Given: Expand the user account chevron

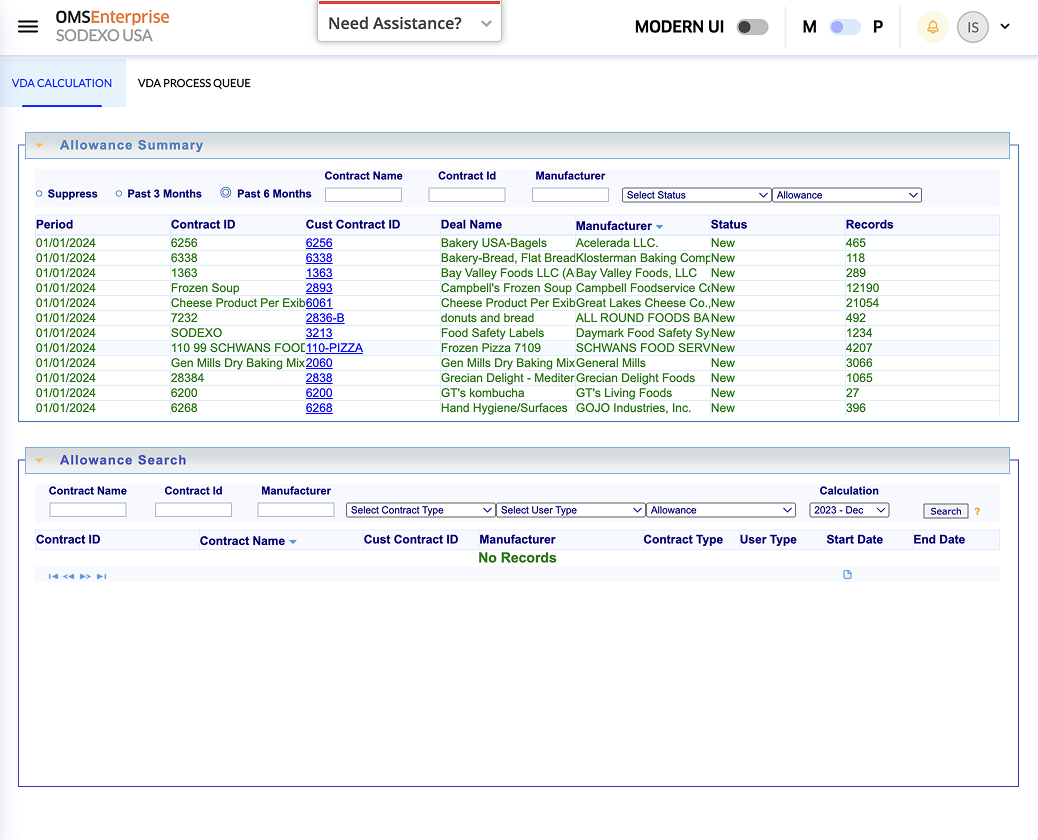Looking at the screenshot, I should click(x=1005, y=26).
